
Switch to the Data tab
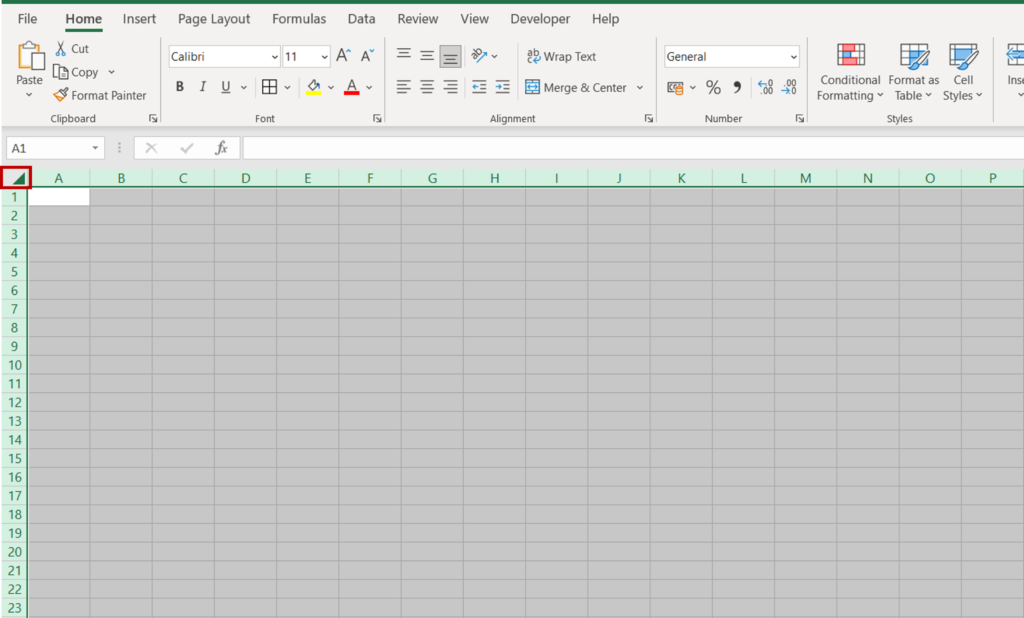361,19
